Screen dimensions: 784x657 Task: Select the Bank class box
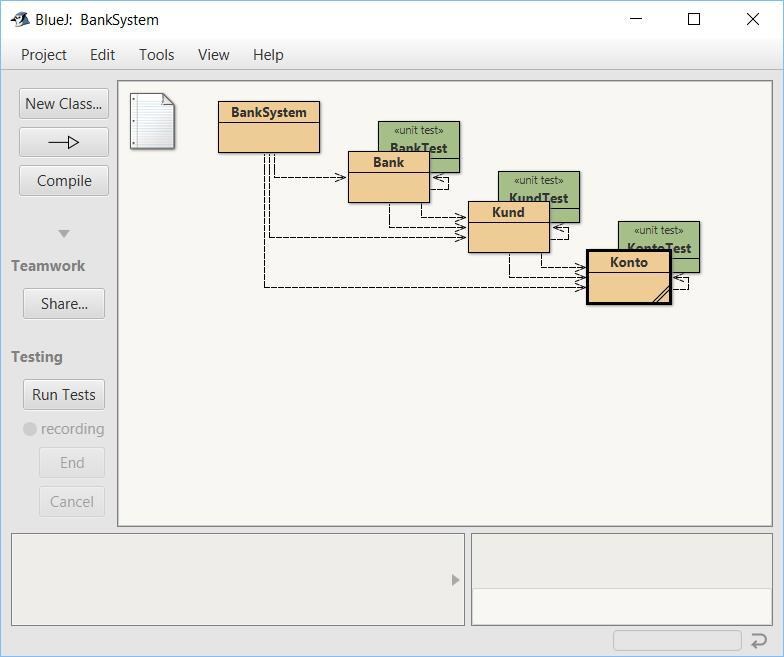coord(388,178)
